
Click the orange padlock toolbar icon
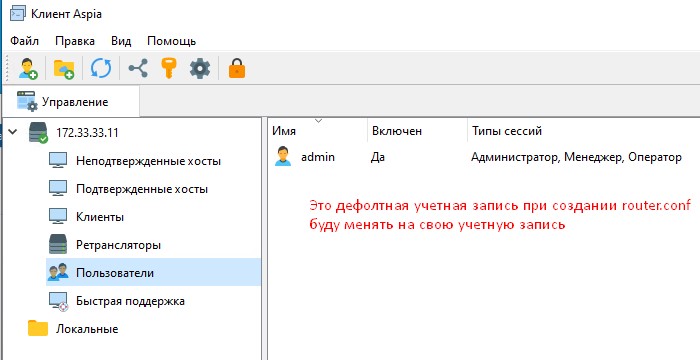pos(237,69)
